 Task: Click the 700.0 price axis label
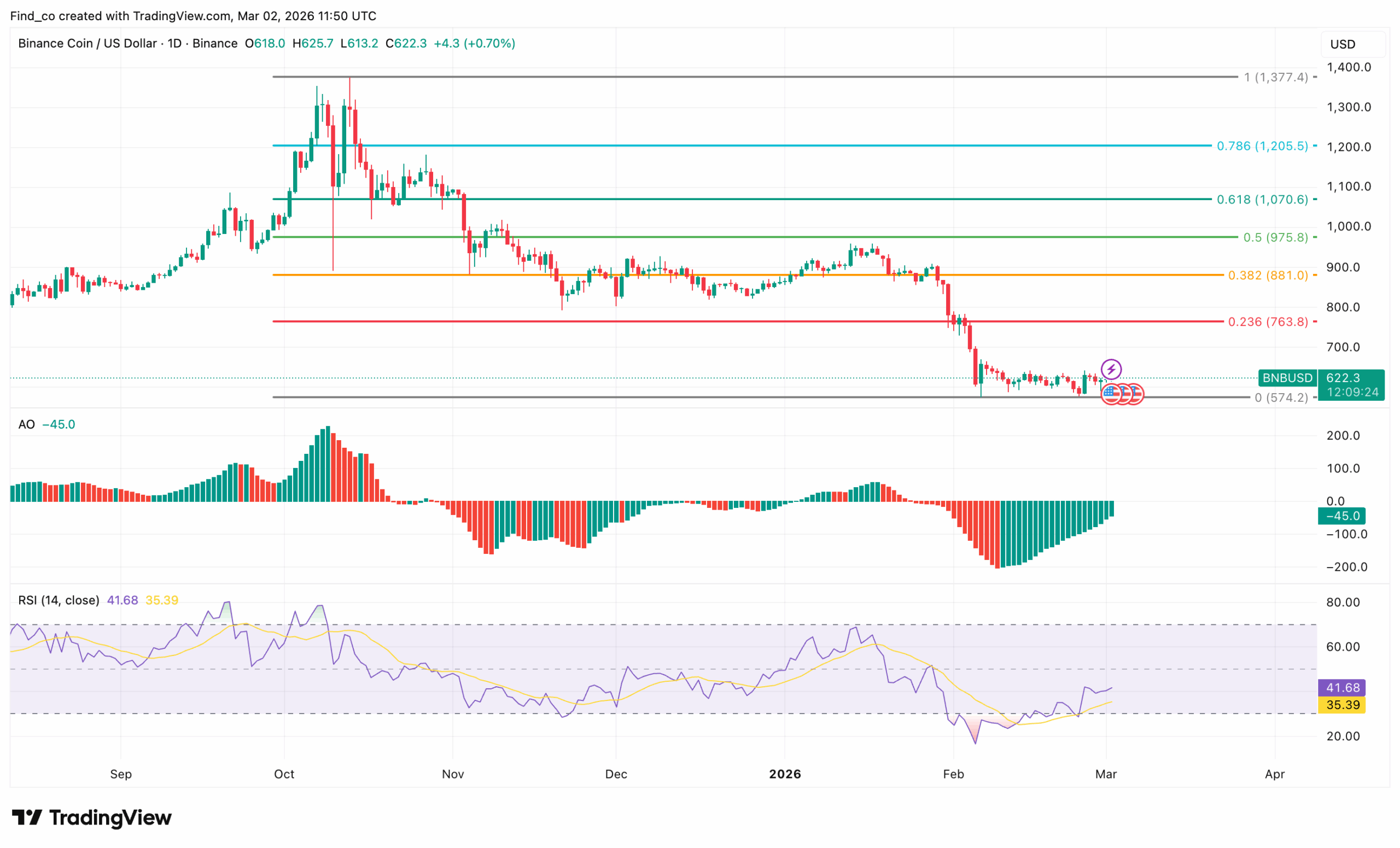tap(1343, 347)
